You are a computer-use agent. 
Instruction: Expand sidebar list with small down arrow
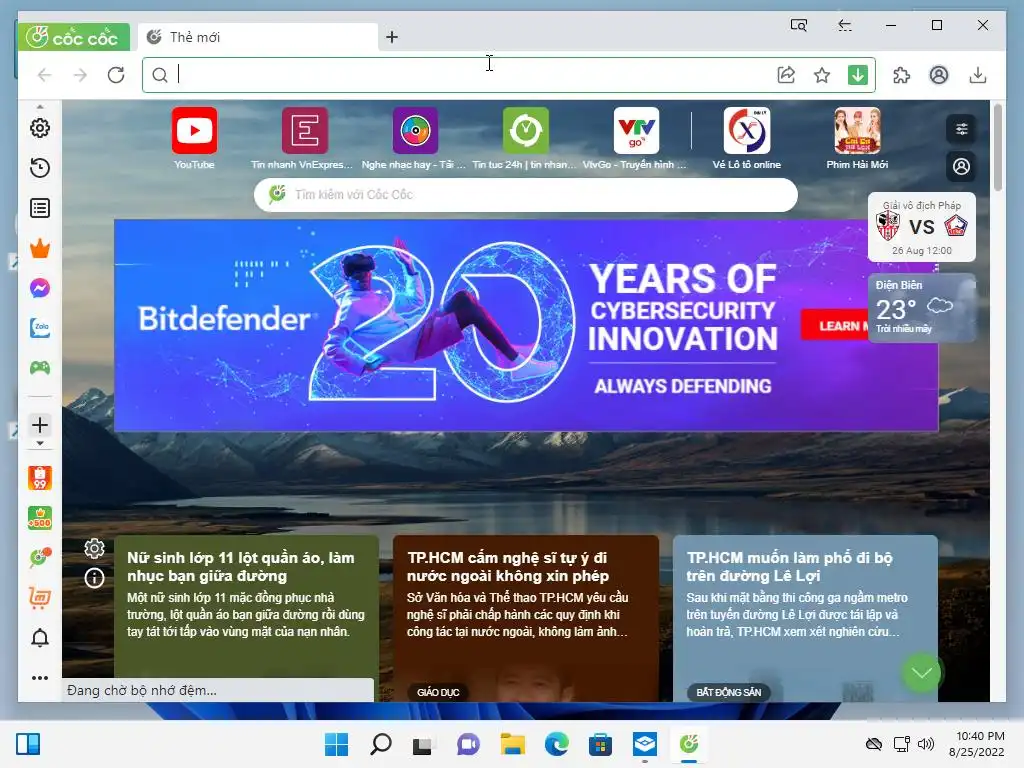tap(40, 443)
